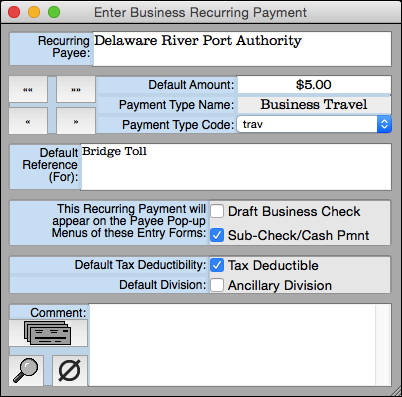The height and width of the screenshot is (397, 402).
Task: Open search with the magnifying glass button
Action: coord(26,370)
